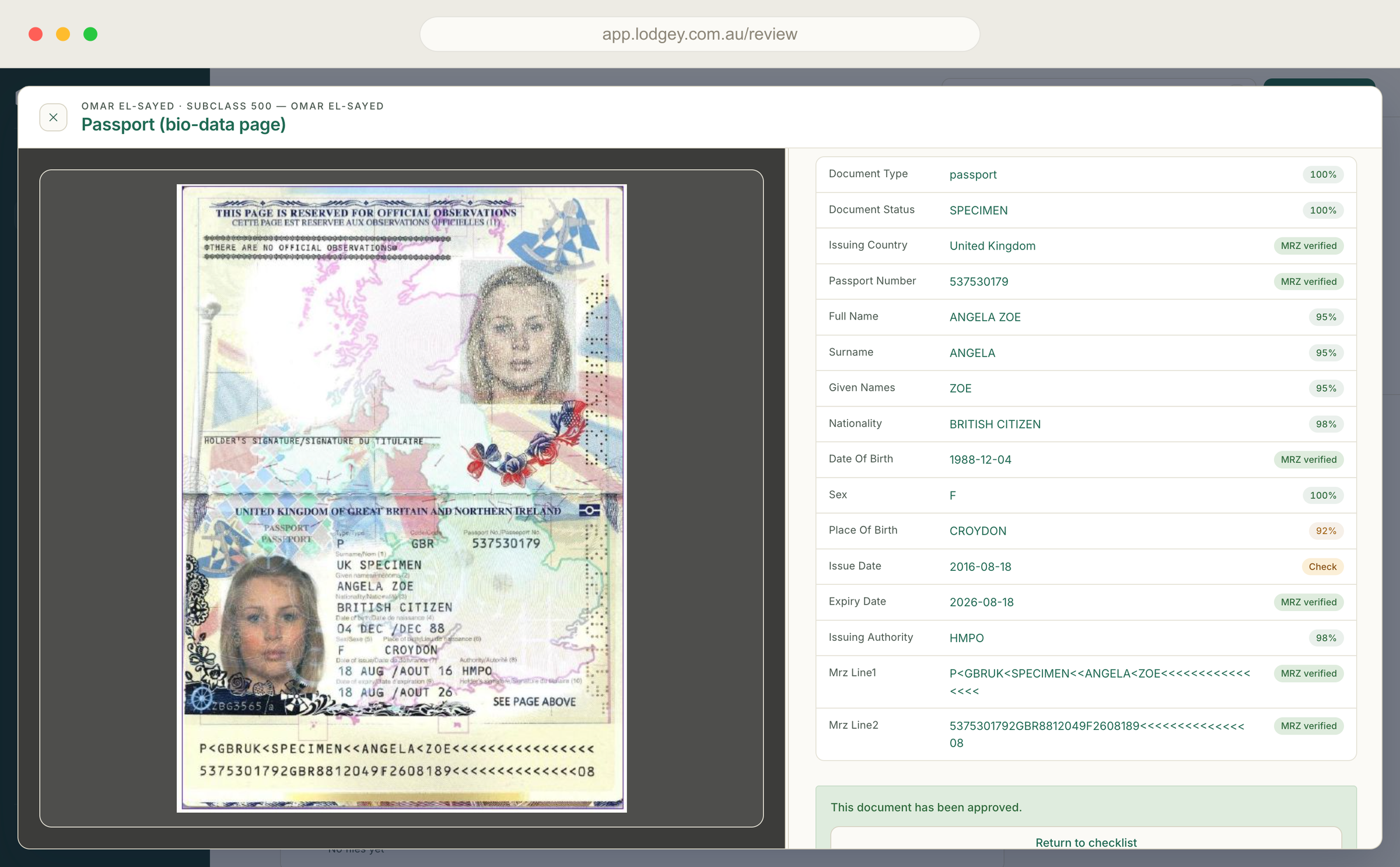The height and width of the screenshot is (867, 1400).
Task: Click the red close window button
Action: coord(36,34)
